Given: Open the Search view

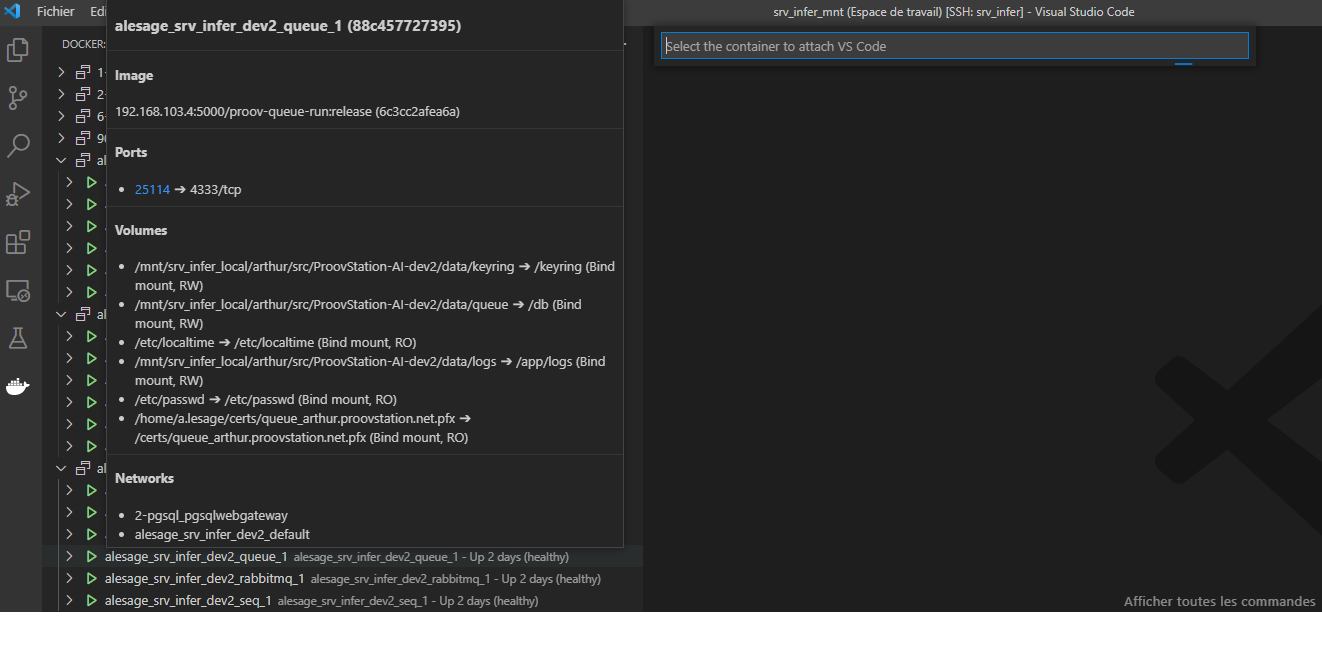Looking at the screenshot, I should [16, 145].
